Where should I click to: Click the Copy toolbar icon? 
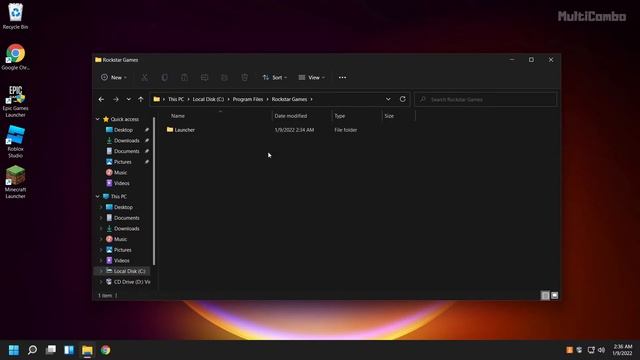[x=164, y=78]
